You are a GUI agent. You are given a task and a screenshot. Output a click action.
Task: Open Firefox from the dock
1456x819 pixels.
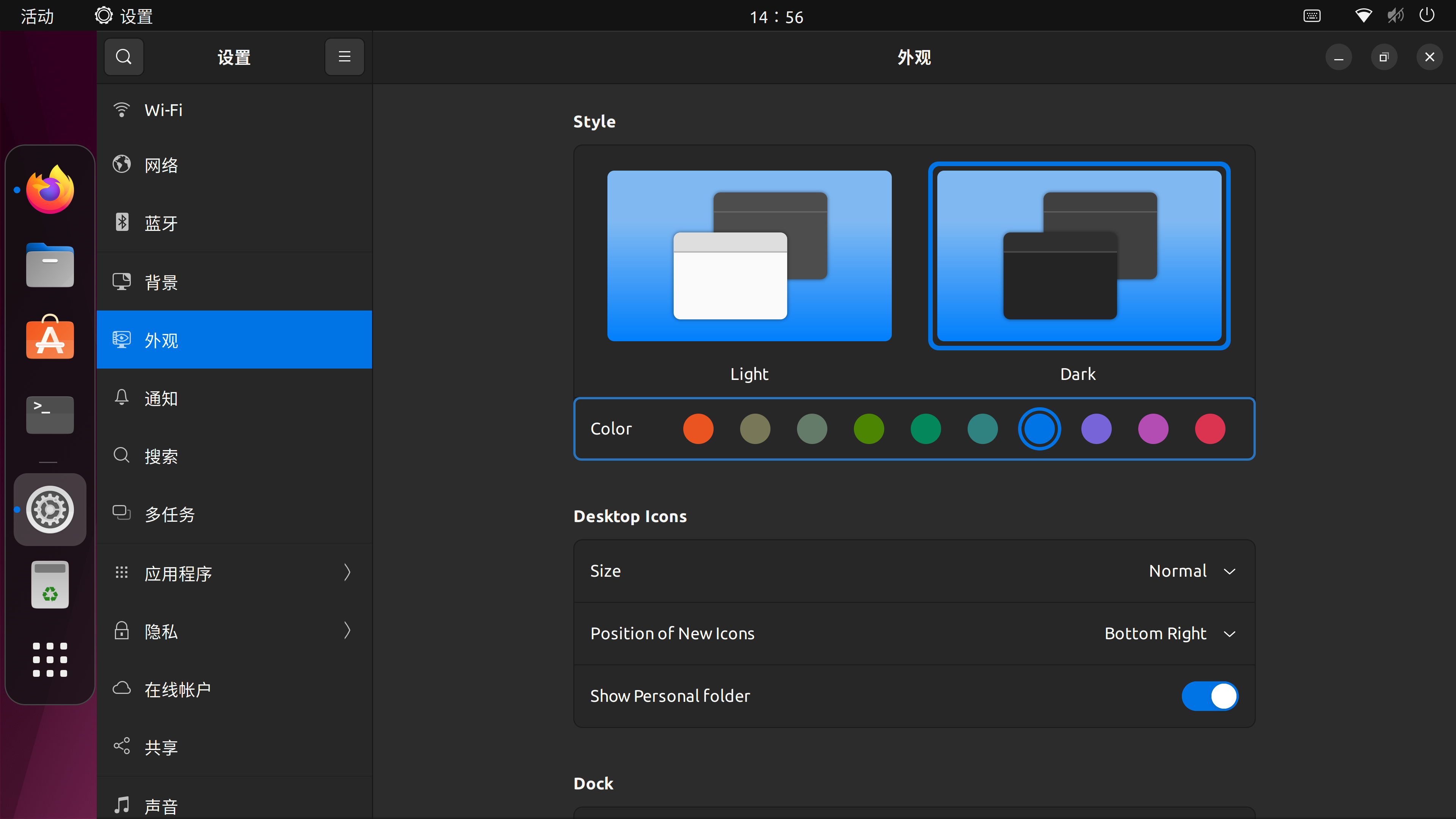50,190
